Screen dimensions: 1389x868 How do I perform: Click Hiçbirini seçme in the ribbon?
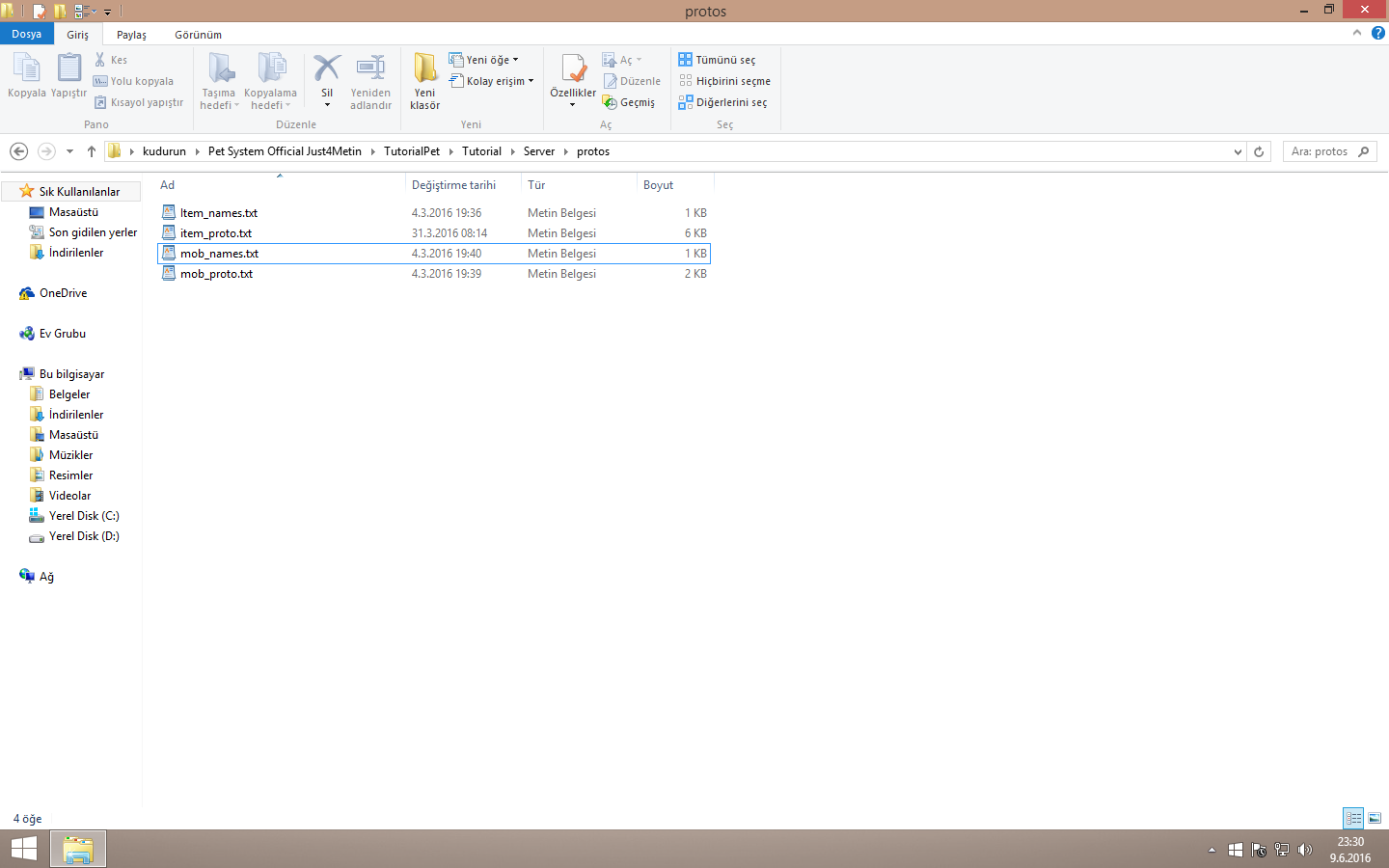(724, 81)
